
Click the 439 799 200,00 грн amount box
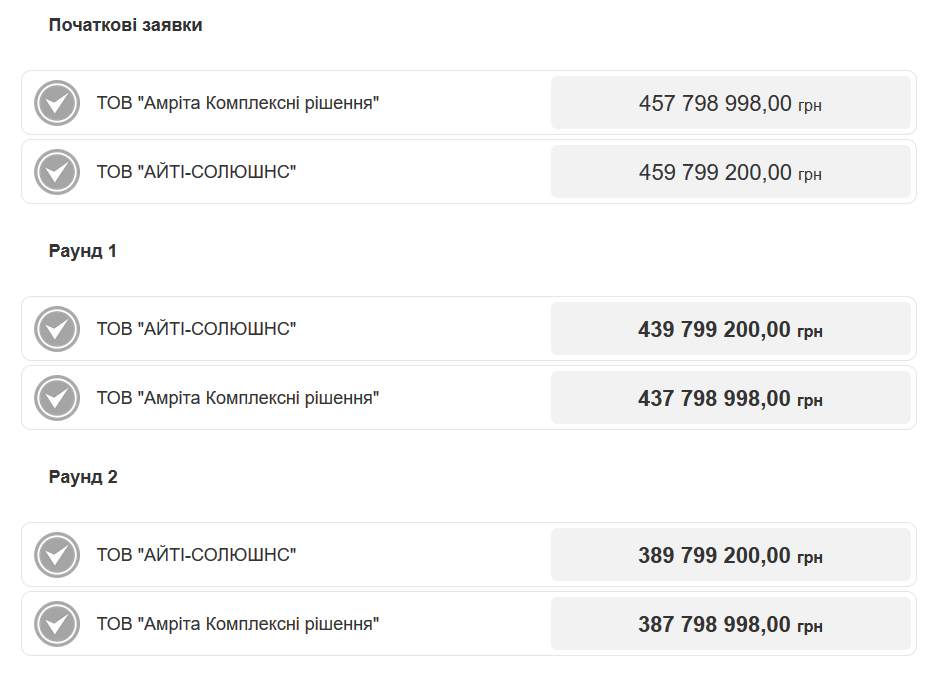point(731,329)
